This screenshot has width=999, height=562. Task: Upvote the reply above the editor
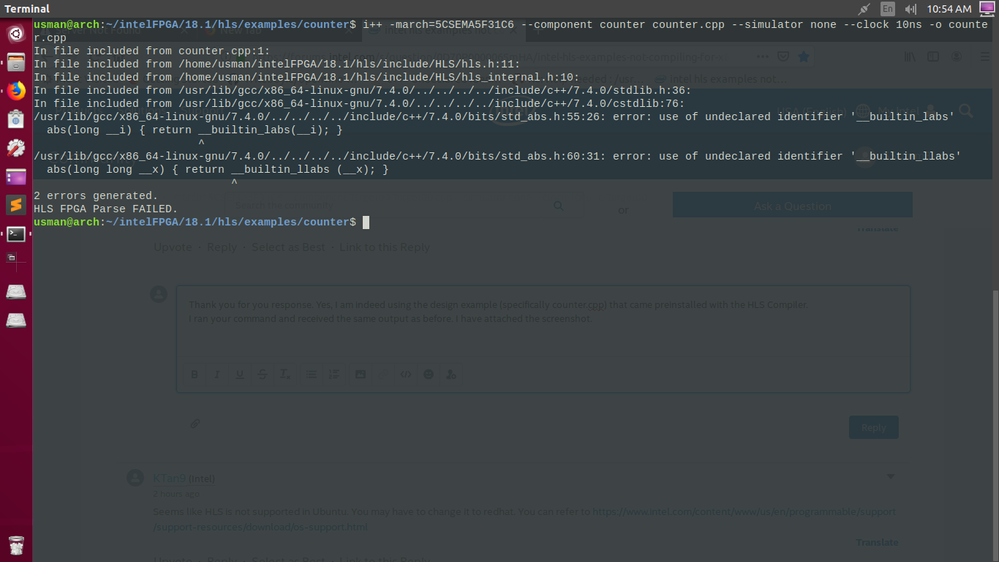(173, 247)
